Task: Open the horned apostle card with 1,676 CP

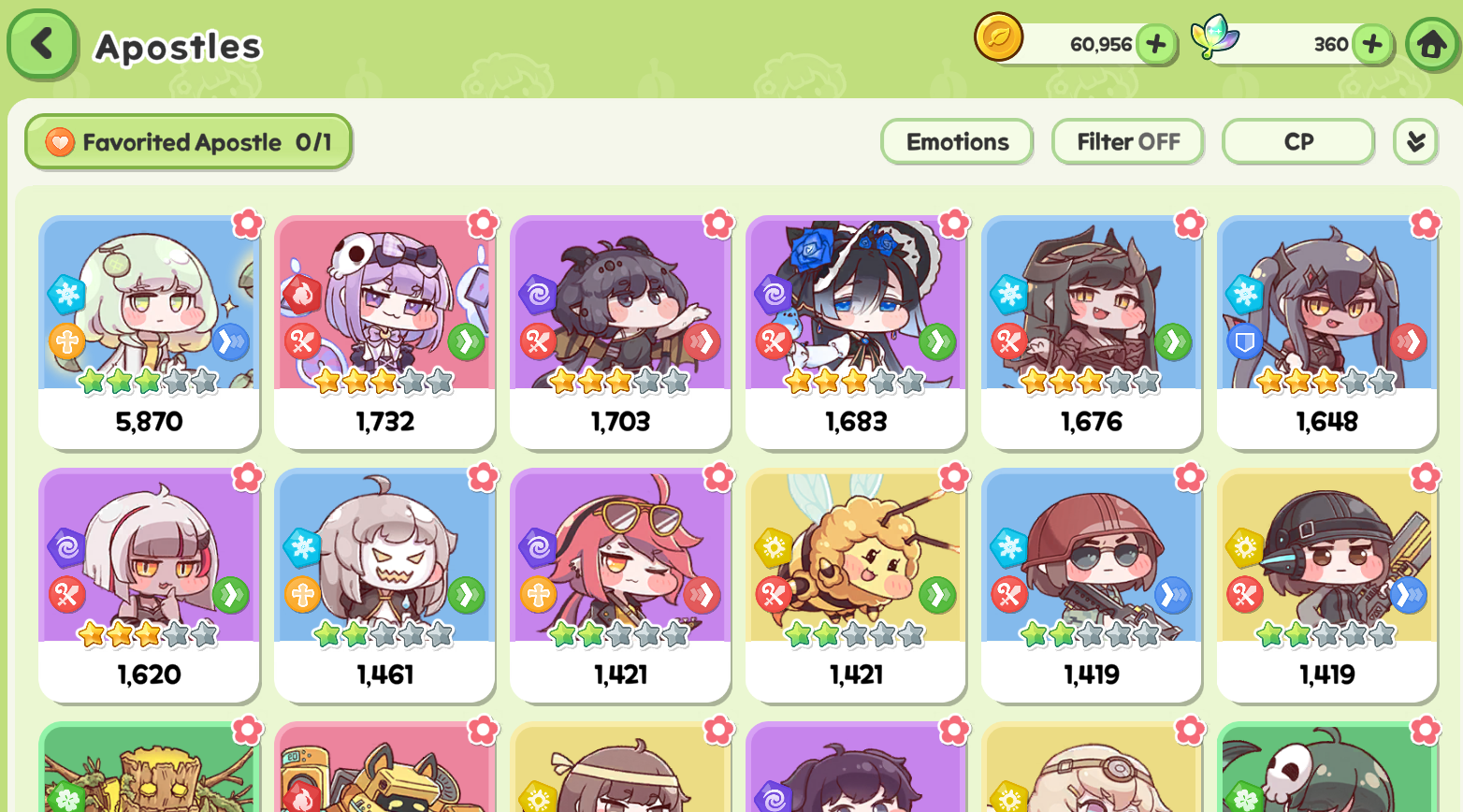Action: tap(1092, 332)
